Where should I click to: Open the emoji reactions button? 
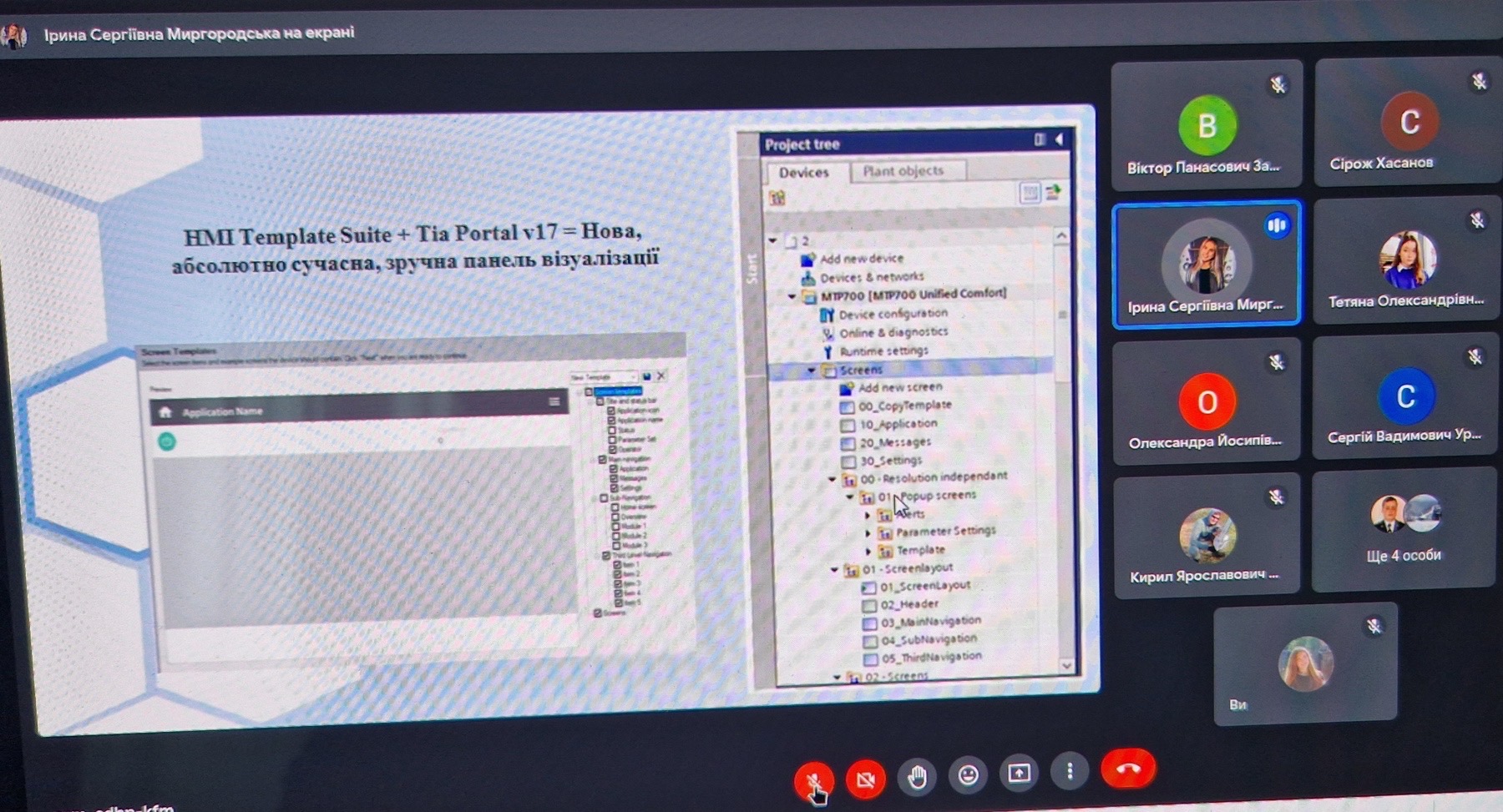coord(968,775)
